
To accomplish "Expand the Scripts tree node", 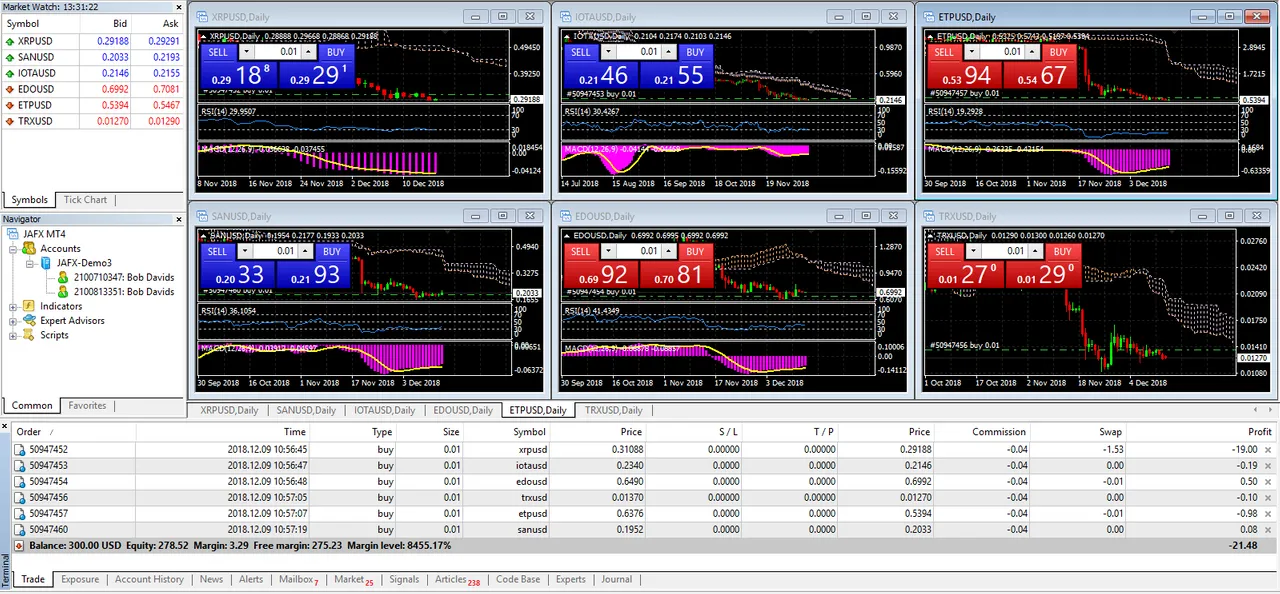I will pos(14,335).
